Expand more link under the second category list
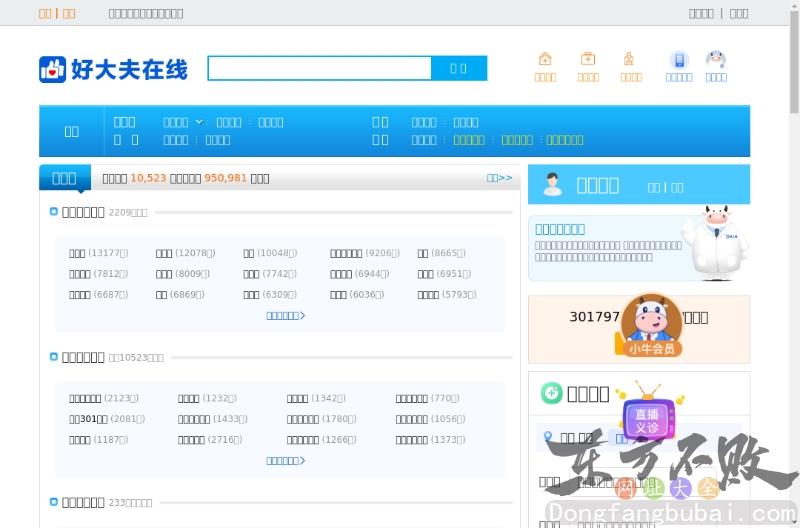 (285, 461)
